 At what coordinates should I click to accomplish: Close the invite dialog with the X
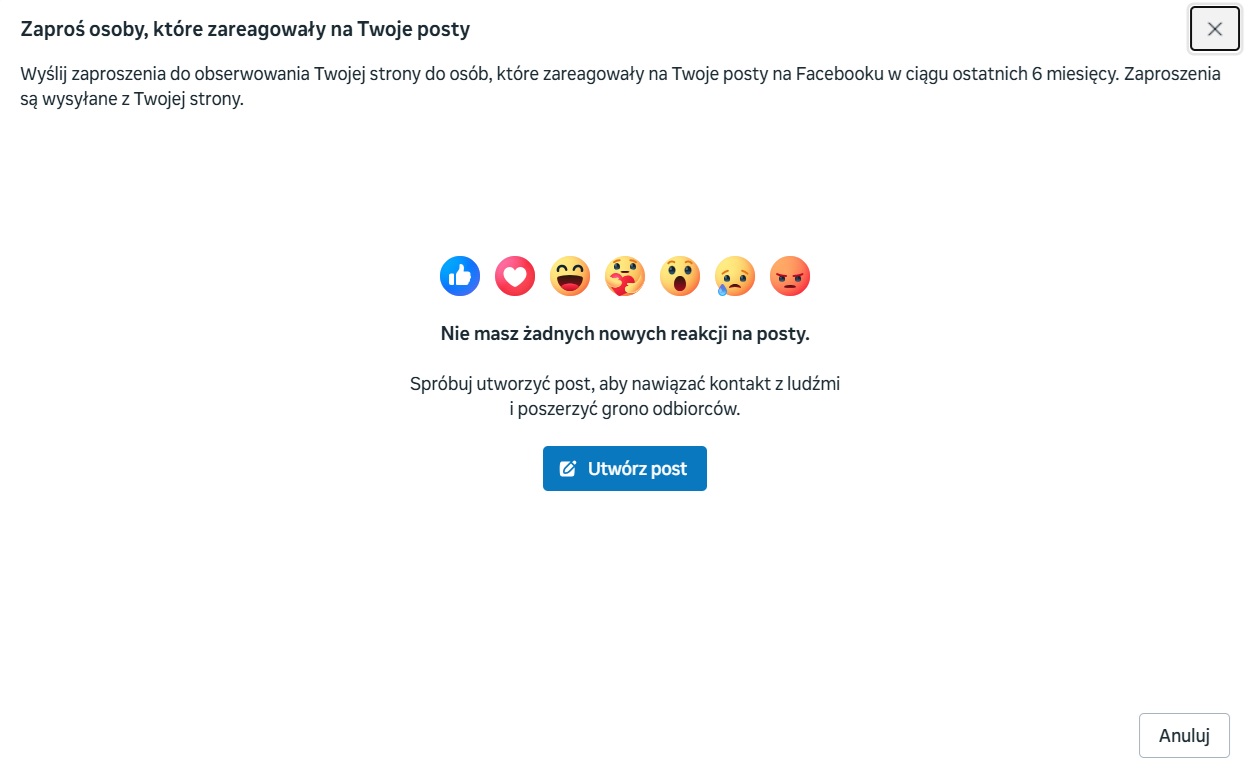pos(1215,29)
